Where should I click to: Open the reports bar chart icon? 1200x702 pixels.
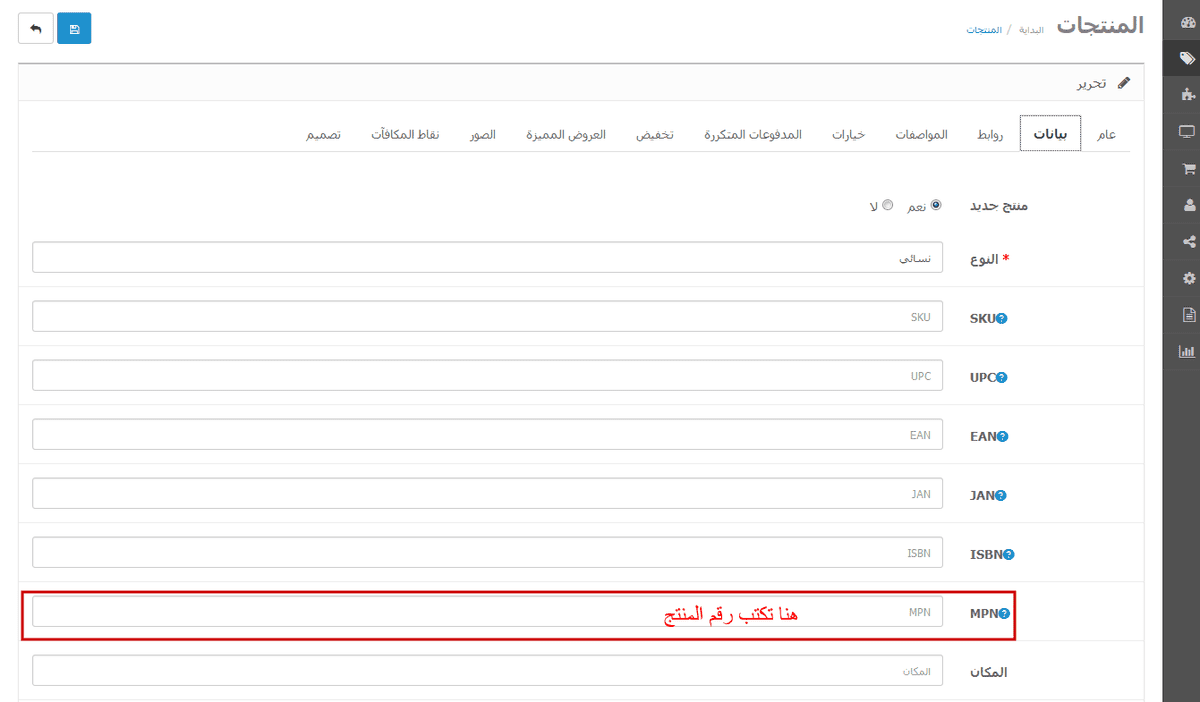point(1188,351)
